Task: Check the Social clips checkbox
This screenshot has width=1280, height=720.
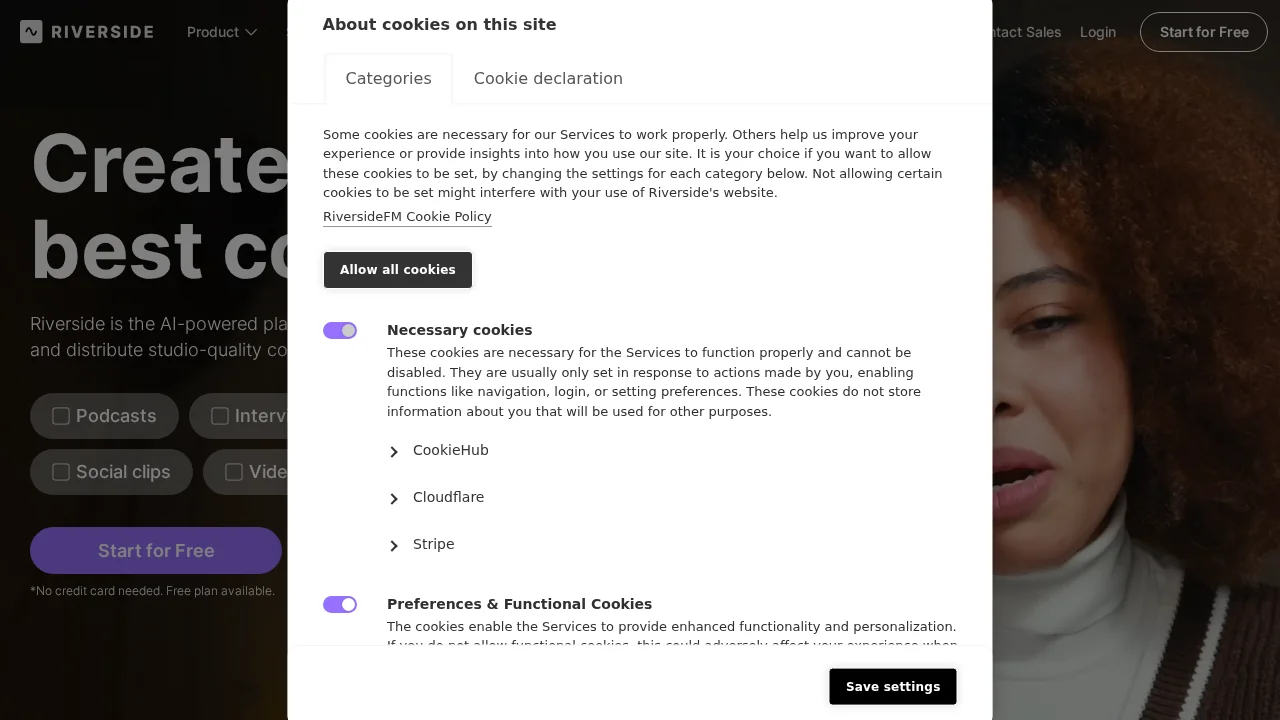Action: coord(61,472)
